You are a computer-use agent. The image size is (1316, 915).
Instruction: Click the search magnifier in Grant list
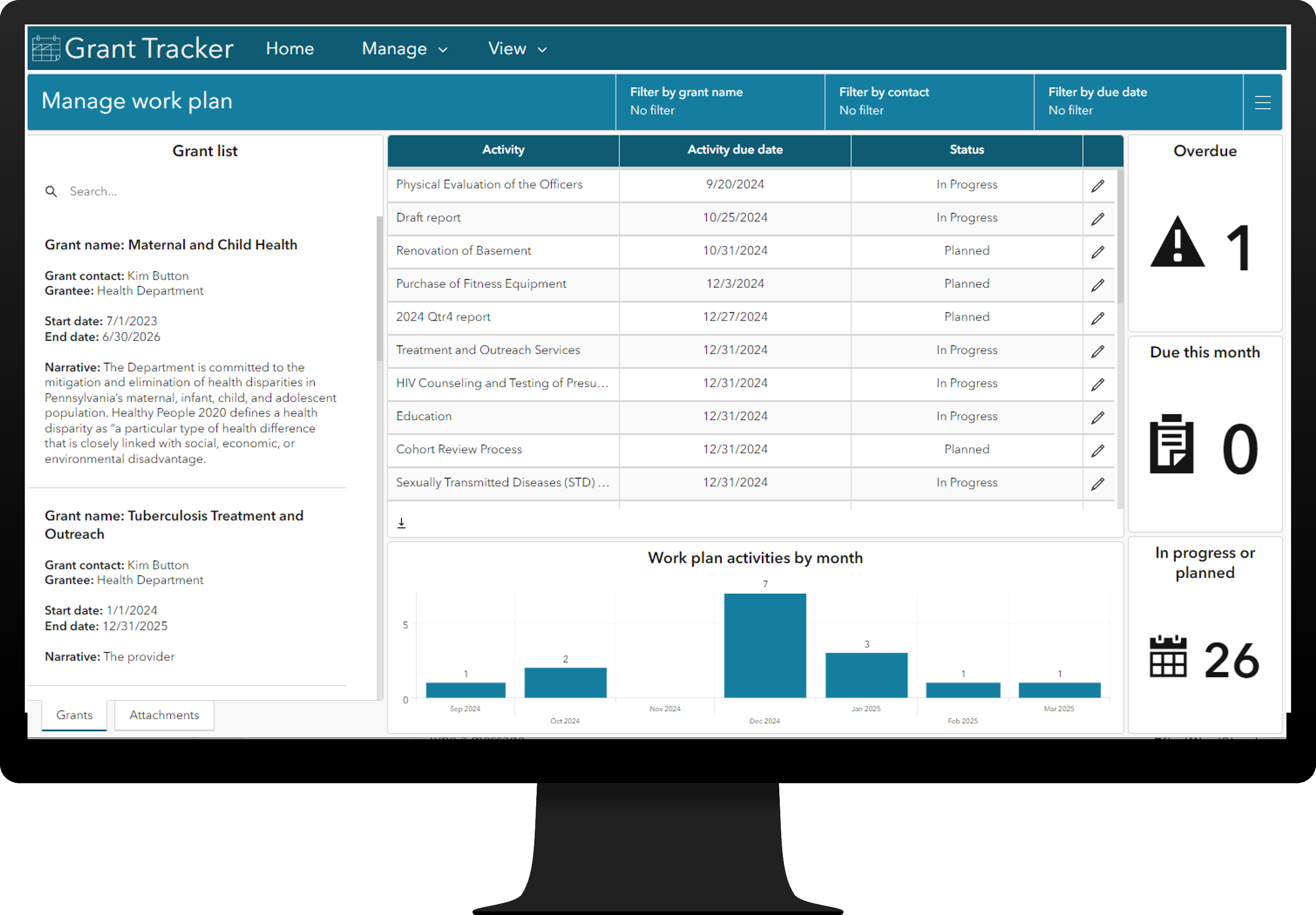point(51,192)
